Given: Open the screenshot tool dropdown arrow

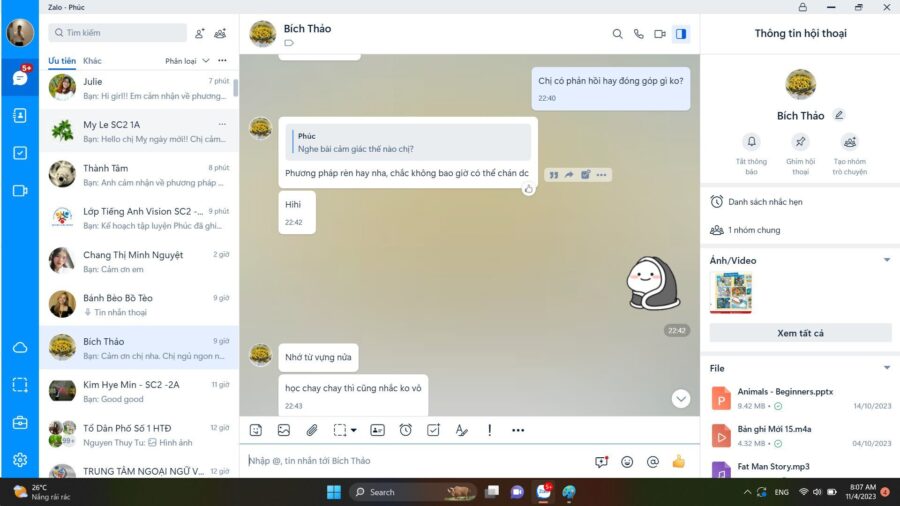Looking at the screenshot, I should coord(354,430).
